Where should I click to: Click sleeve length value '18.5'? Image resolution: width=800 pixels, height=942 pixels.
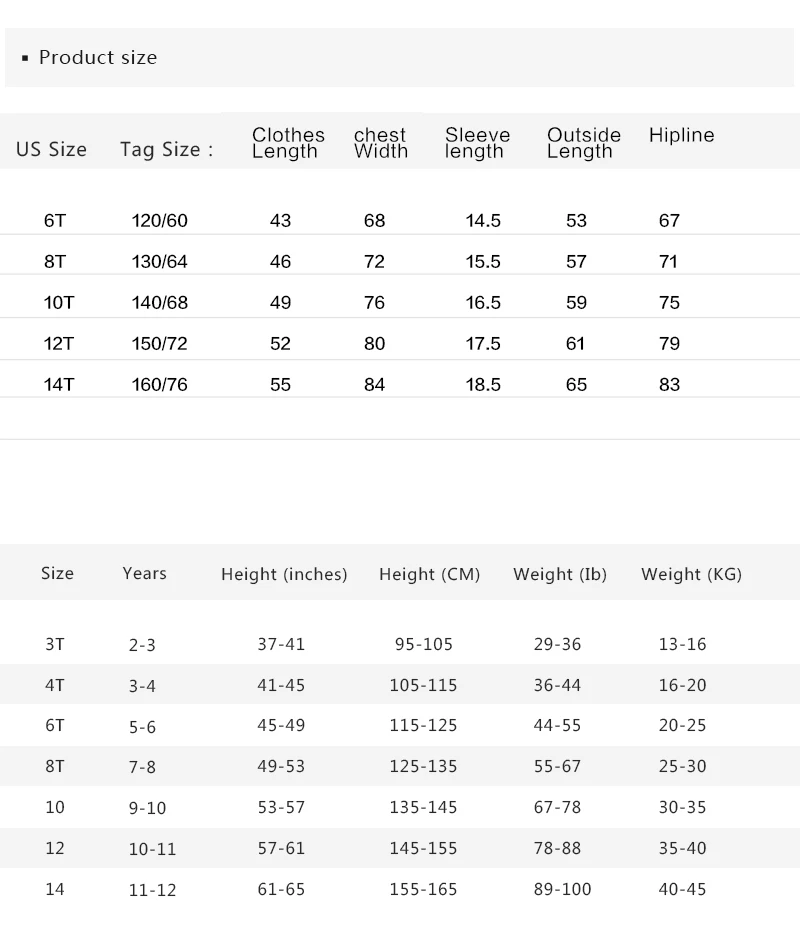[483, 384]
